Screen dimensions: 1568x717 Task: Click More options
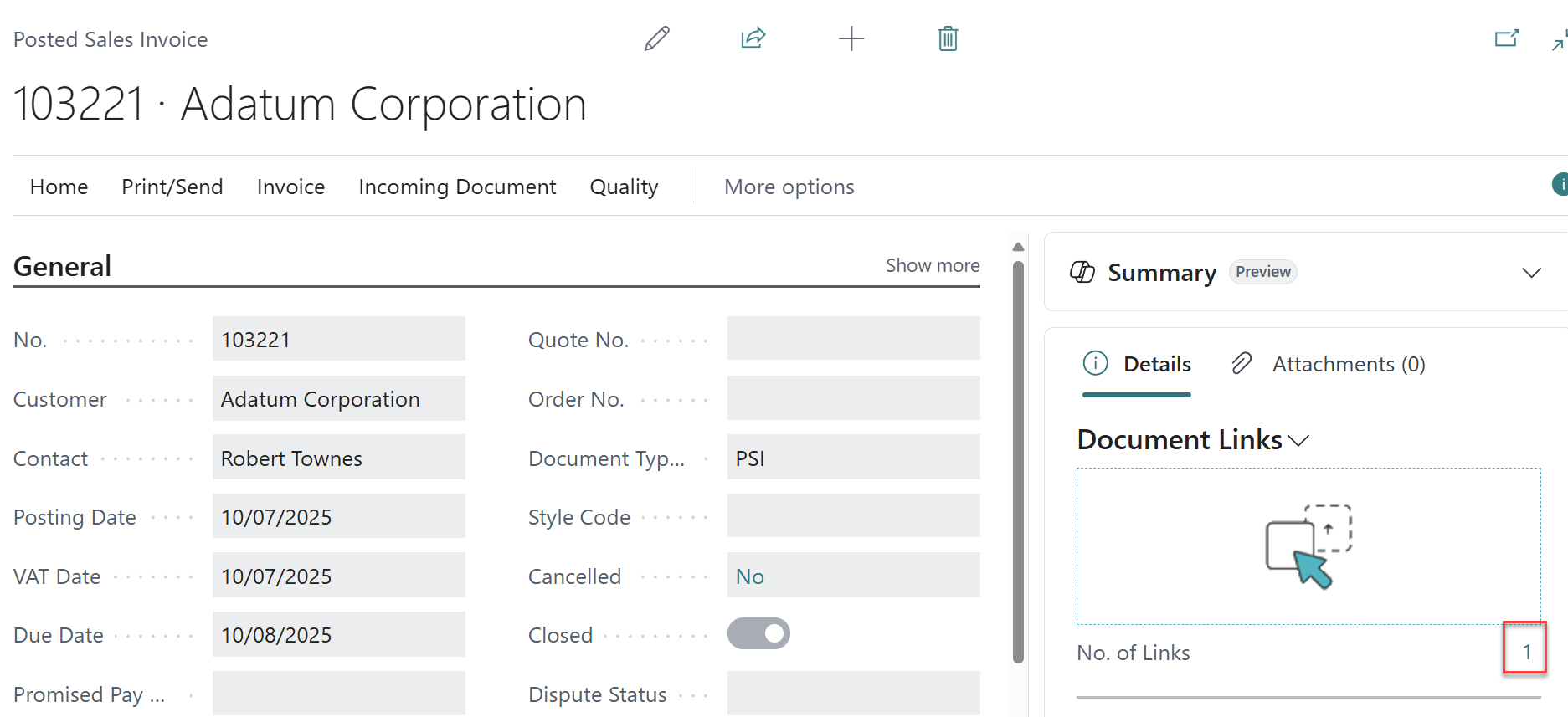789,187
